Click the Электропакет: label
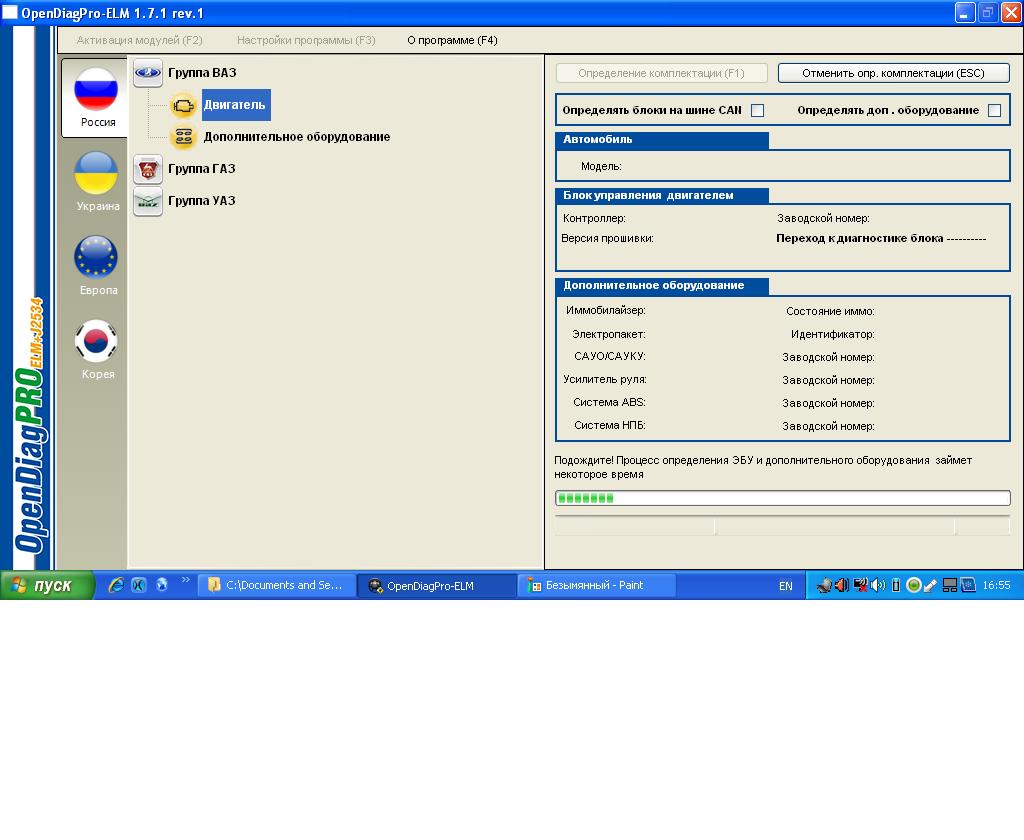The height and width of the screenshot is (840, 1024). click(609, 334)
